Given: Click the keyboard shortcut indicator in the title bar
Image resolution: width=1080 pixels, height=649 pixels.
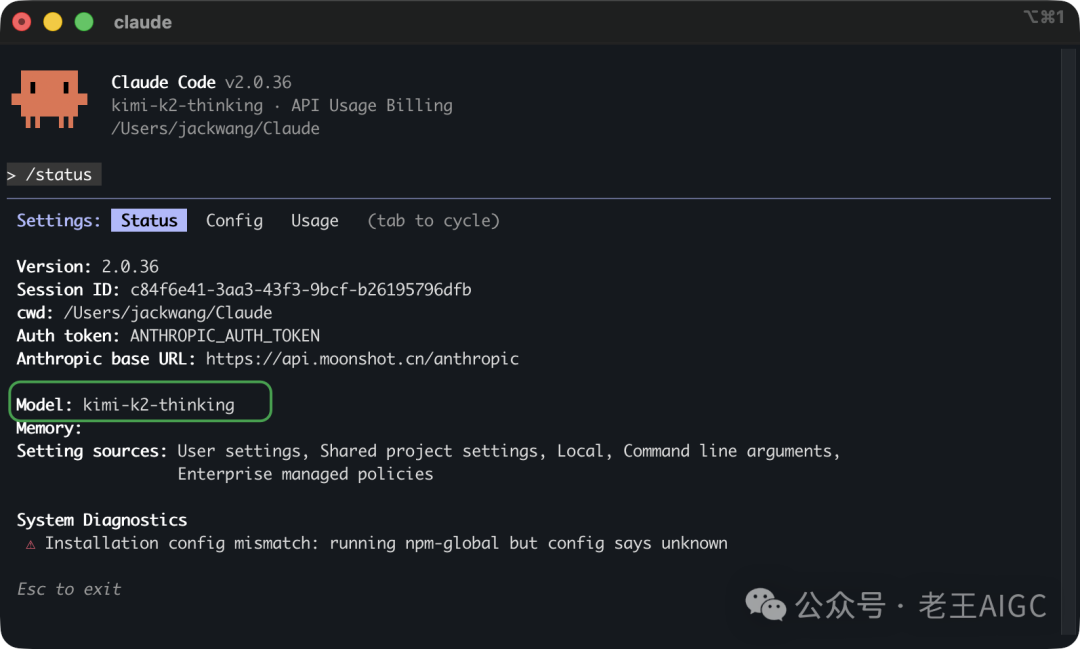Looking at the screenshot, I should [1044, 17].
